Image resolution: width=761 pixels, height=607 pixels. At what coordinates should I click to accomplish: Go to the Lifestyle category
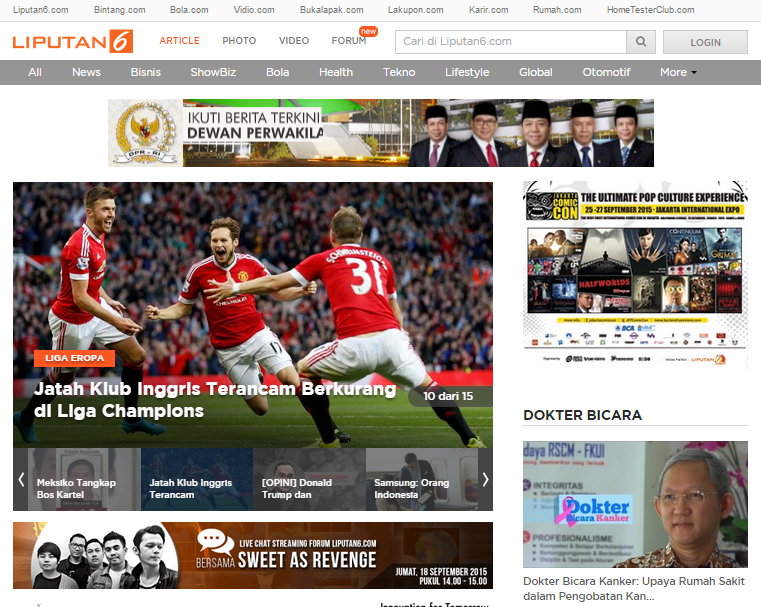tap(467, 72)
